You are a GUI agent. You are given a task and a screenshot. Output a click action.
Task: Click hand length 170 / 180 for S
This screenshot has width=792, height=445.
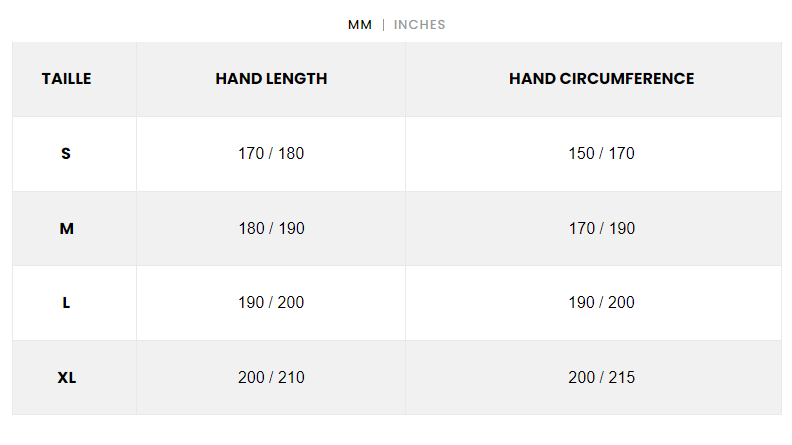coord(271,154)
